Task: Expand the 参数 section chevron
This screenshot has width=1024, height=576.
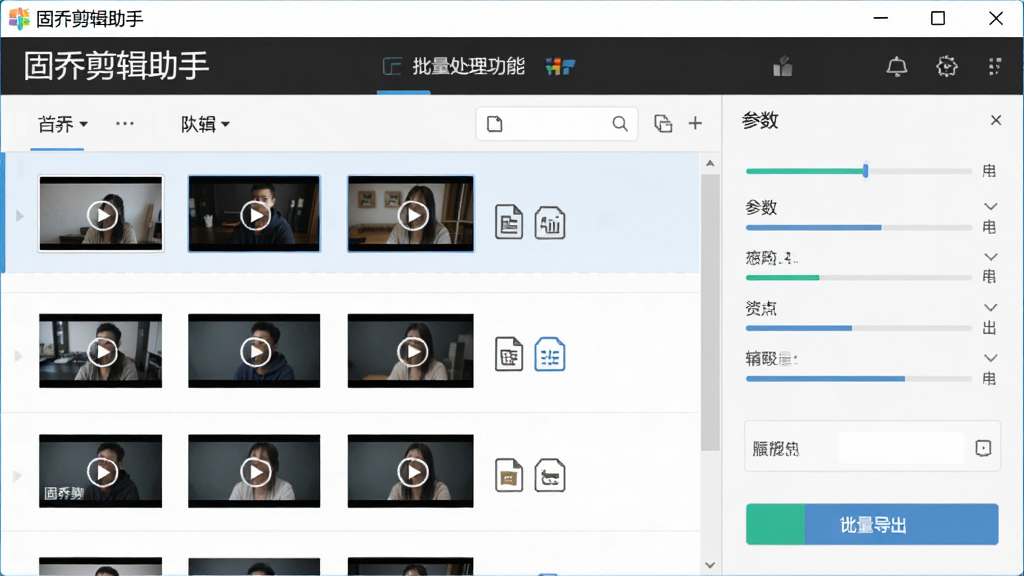Action: (991, 206)
